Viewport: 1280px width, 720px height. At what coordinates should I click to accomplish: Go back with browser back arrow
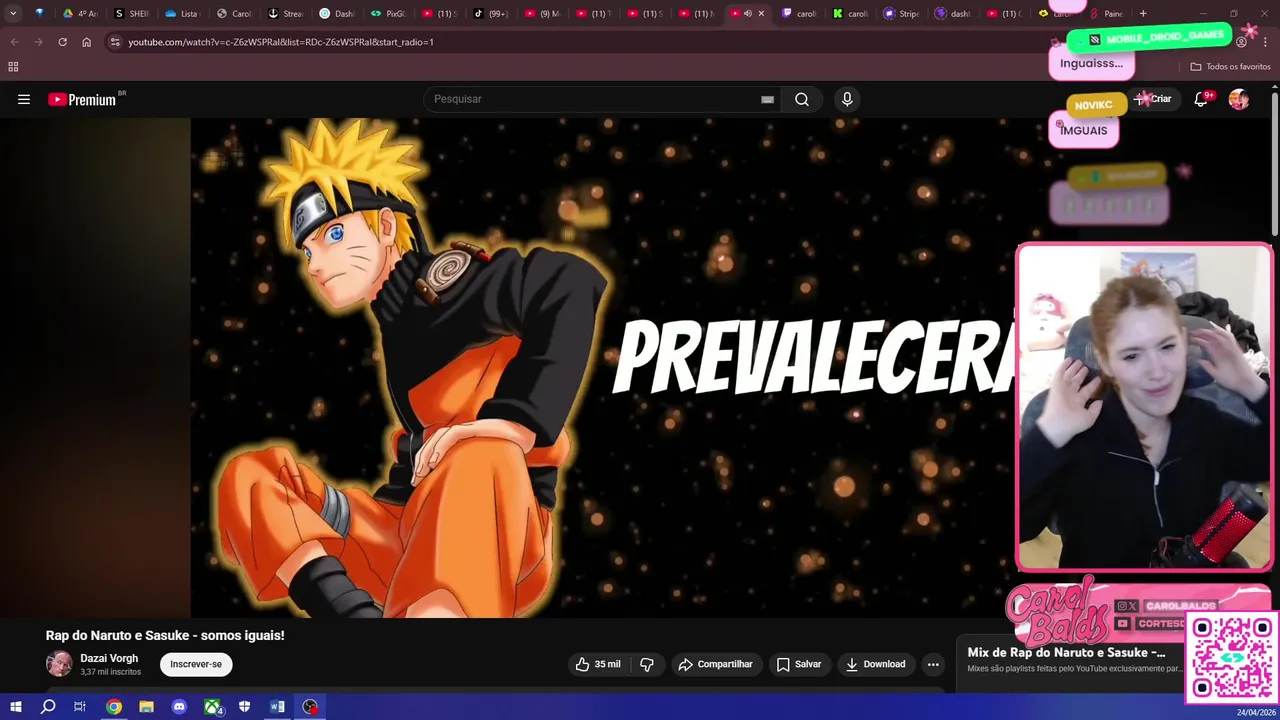coord(13,42)
